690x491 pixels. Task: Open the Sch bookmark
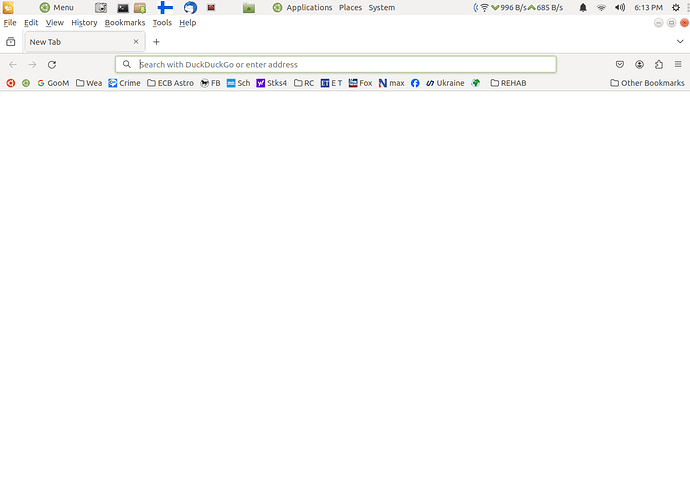click(x=239, y=83)
